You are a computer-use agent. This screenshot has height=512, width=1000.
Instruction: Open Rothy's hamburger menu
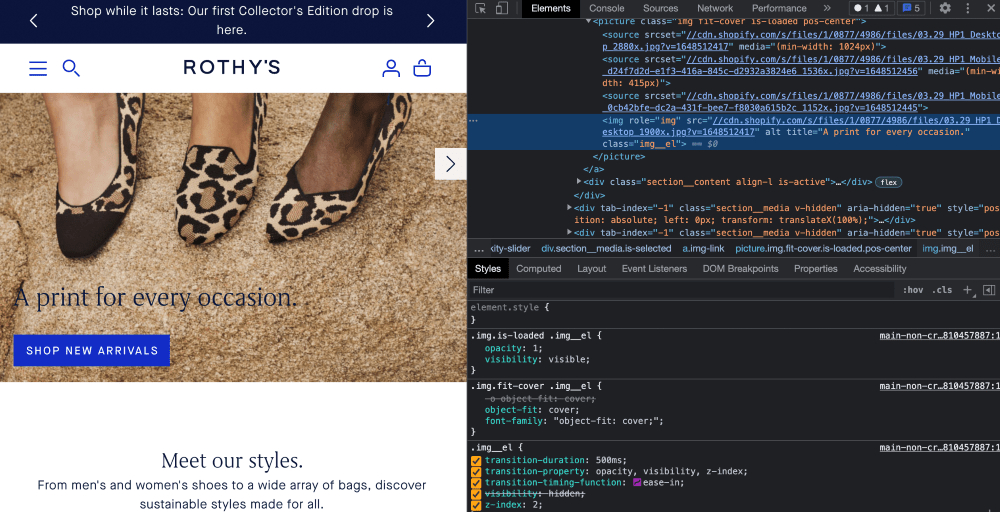coord(38,68)
